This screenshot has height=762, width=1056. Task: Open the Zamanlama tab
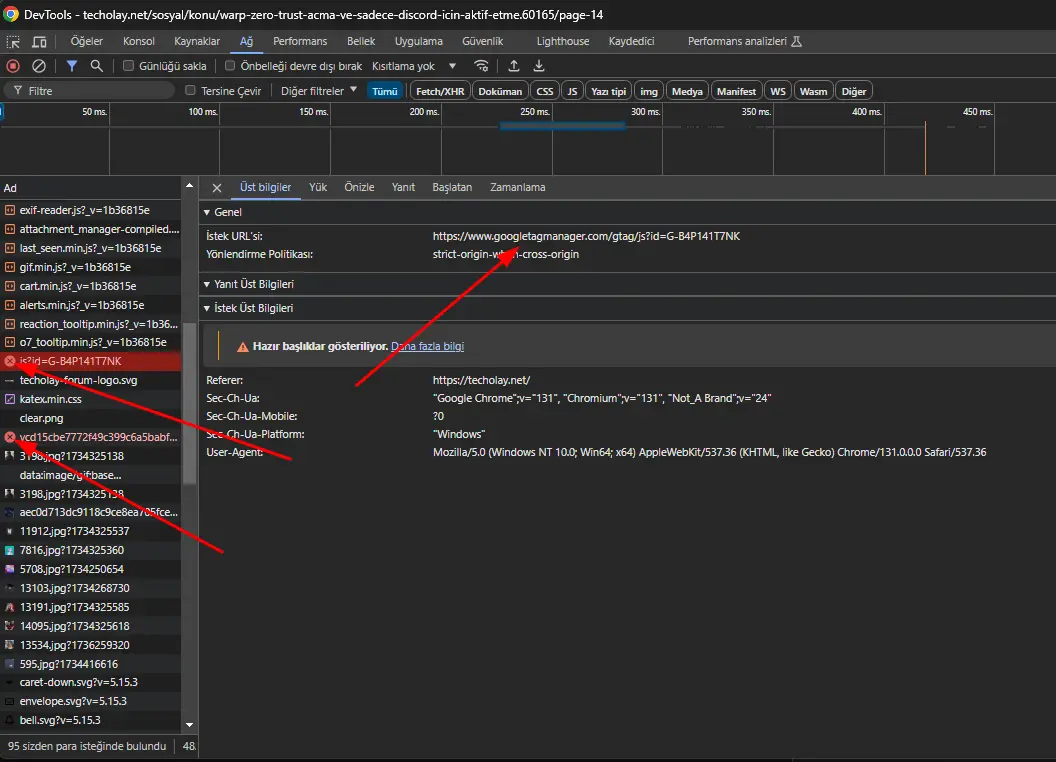click(517, 187)
